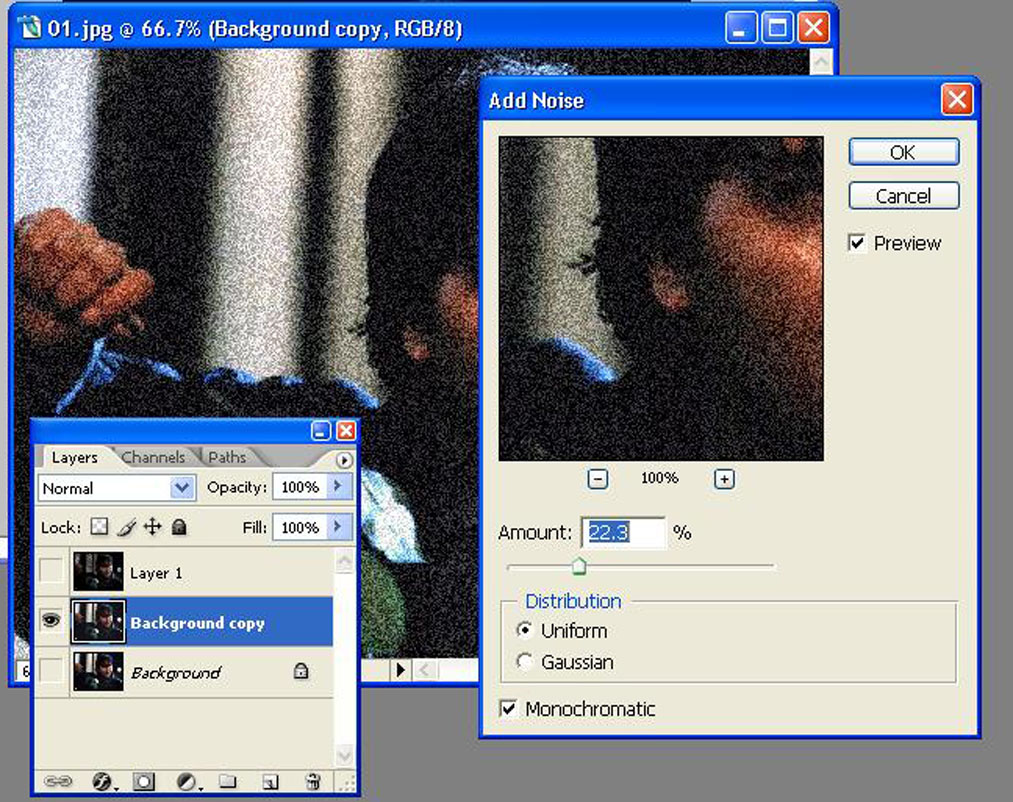
Task: Click the Opacity value field
Action: 300,487
